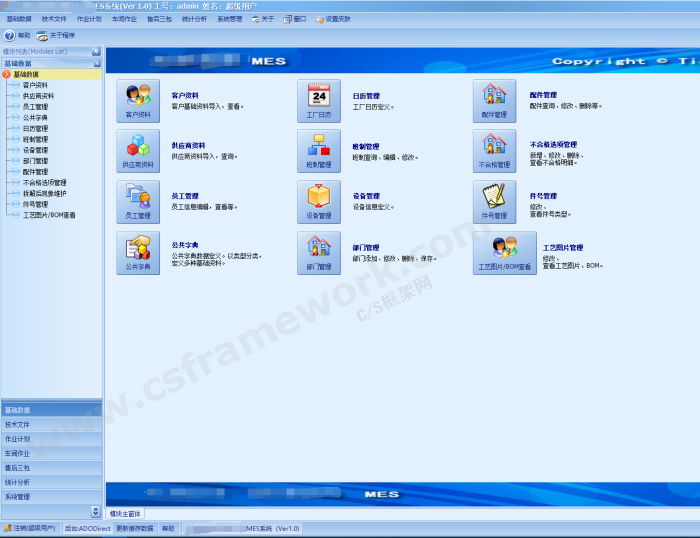Open the 客户资料 customer data module
Image resolution: width=700 pixels, height=538 pixels.
[137, 101]
